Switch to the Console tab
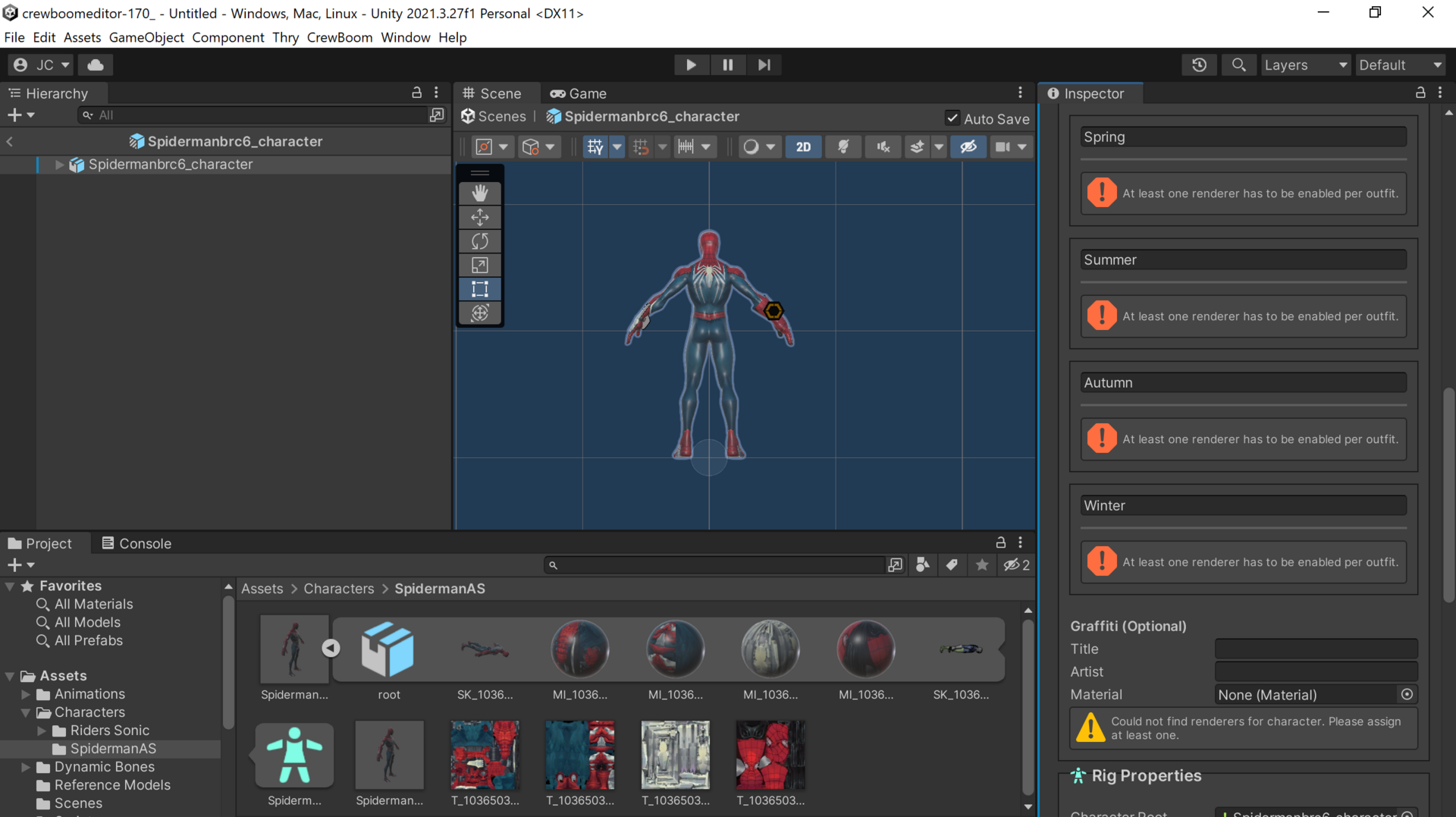This screenshot has height=817, width=1456. pyautogui.click(x=136, y=543)
